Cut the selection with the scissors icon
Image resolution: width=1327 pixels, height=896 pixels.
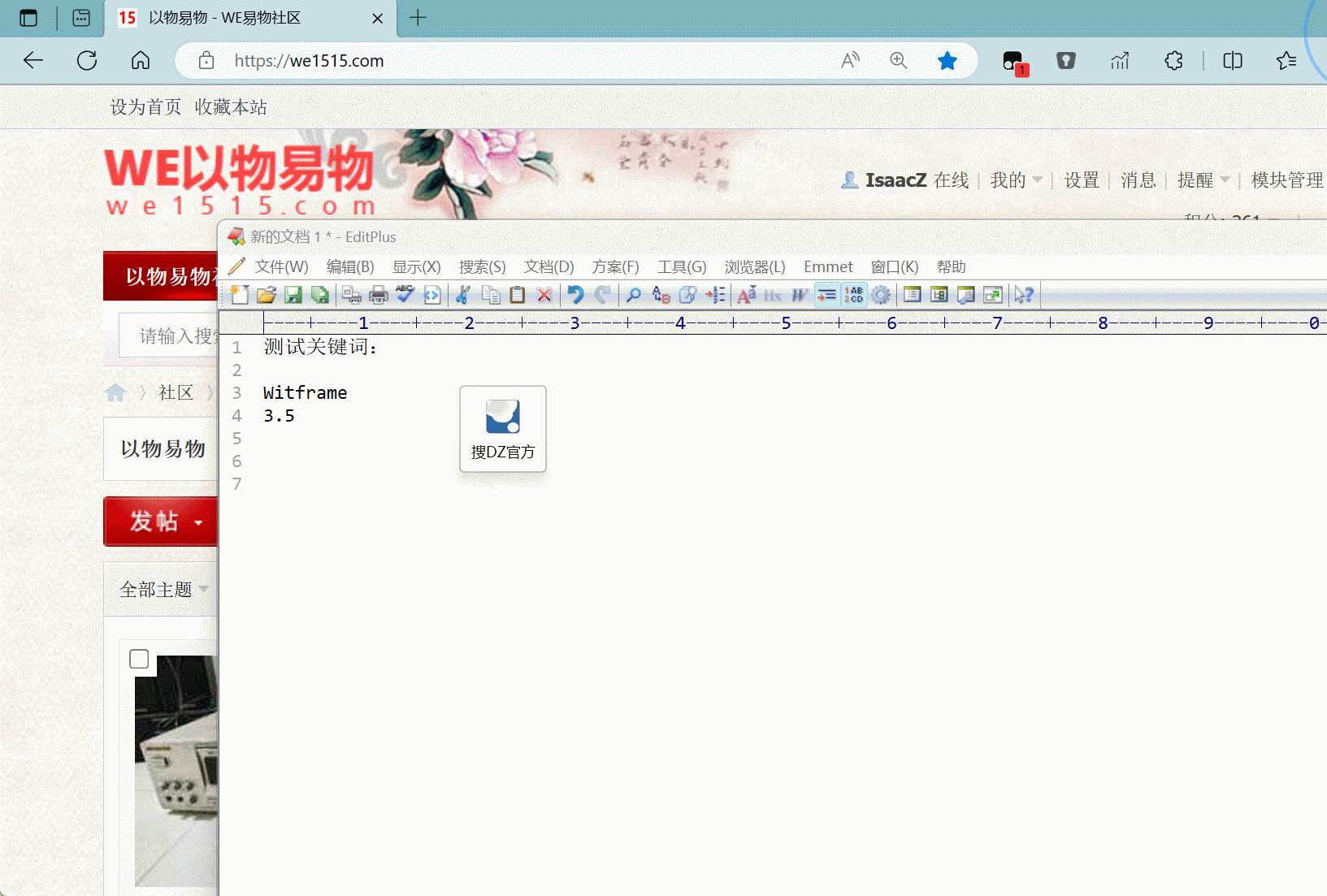click(463, 295)
